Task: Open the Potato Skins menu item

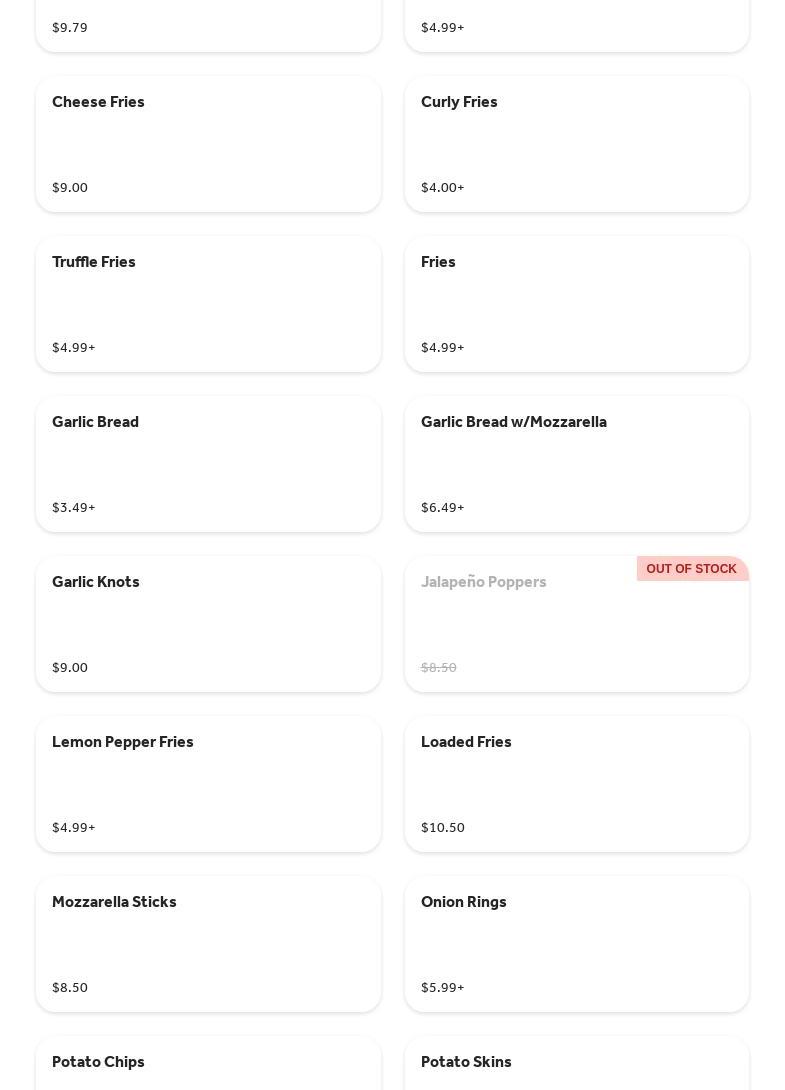Action: point(576,1064)
